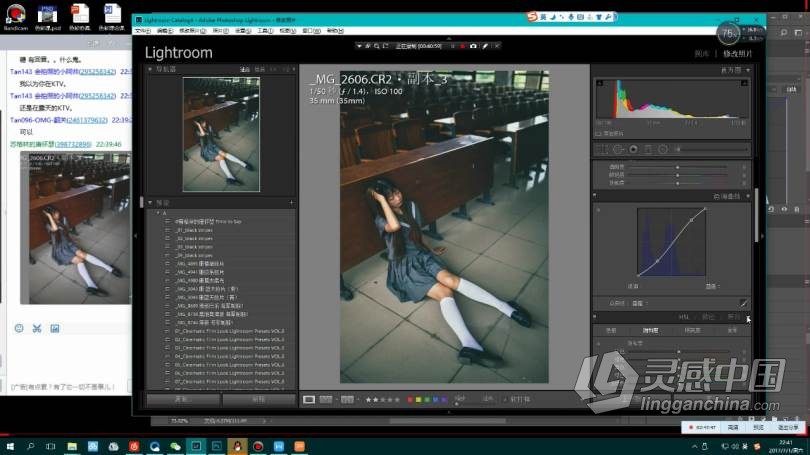Select the red eye correction tool
Screen dimensions: 810x455
[x=633, y=149]
